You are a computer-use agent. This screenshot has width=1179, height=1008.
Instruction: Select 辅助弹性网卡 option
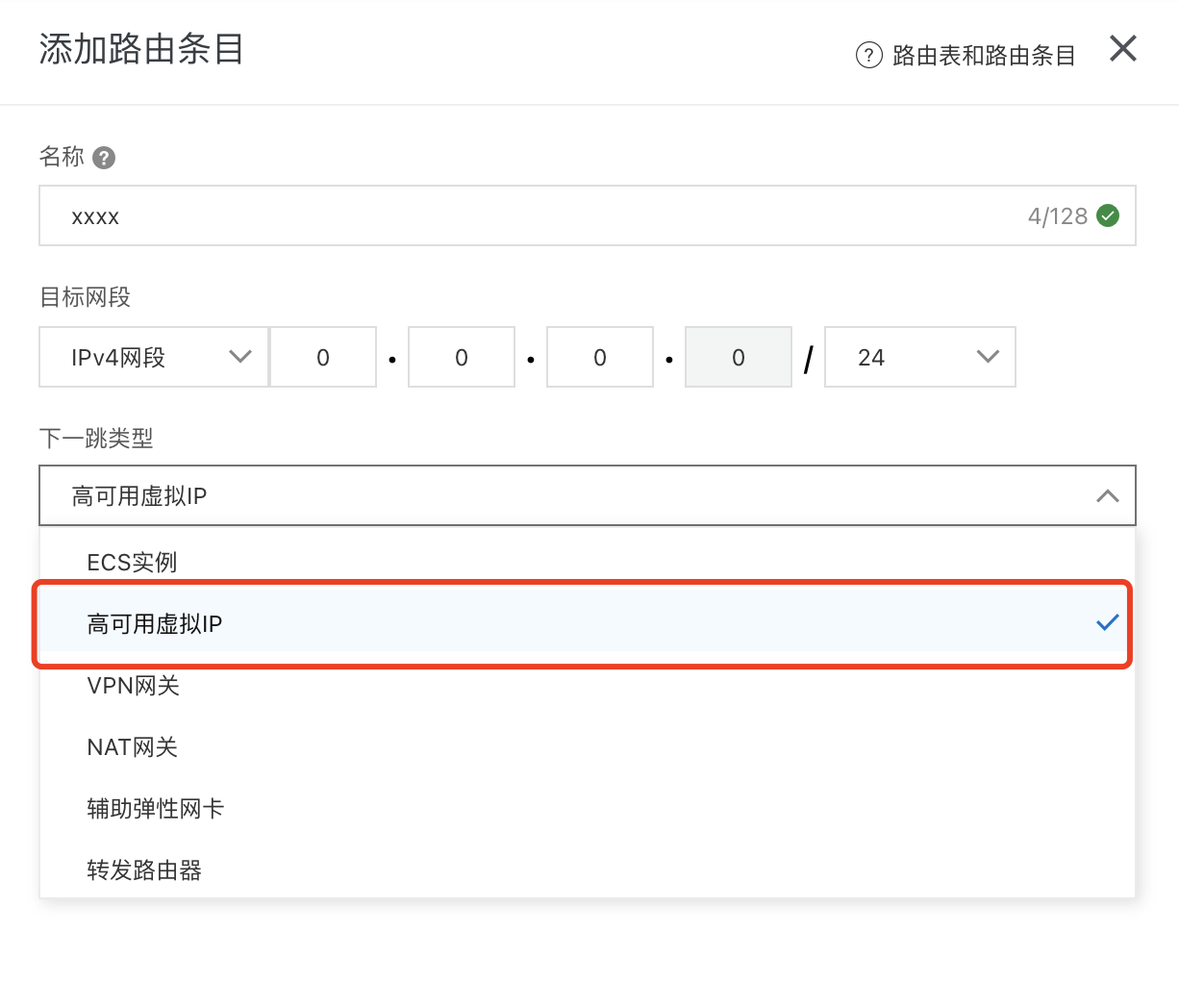(588, 808)
